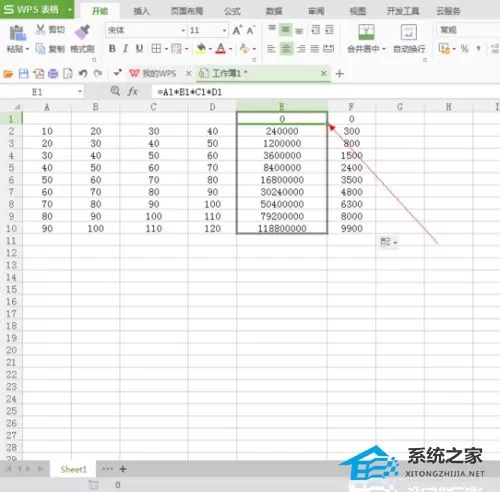The height and width of the screenshot is (492, 500).
Task: Click the Wrap Text icon
Action: (409, 32)
